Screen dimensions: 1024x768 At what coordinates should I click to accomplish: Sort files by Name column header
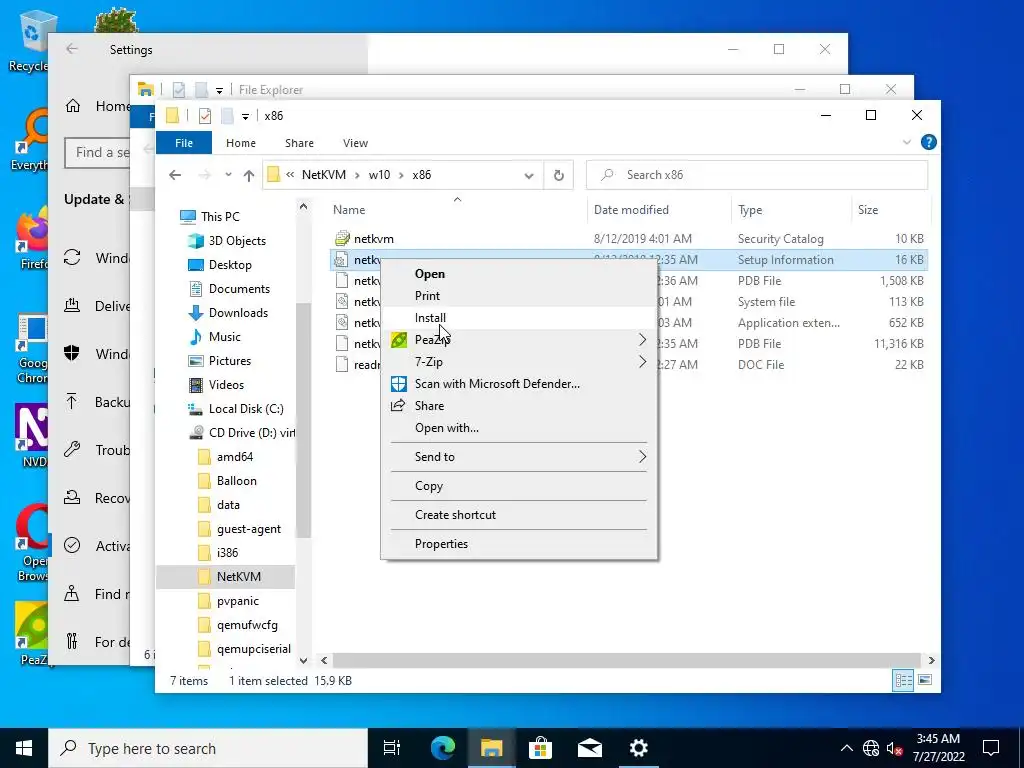click(x=349, y=210)
